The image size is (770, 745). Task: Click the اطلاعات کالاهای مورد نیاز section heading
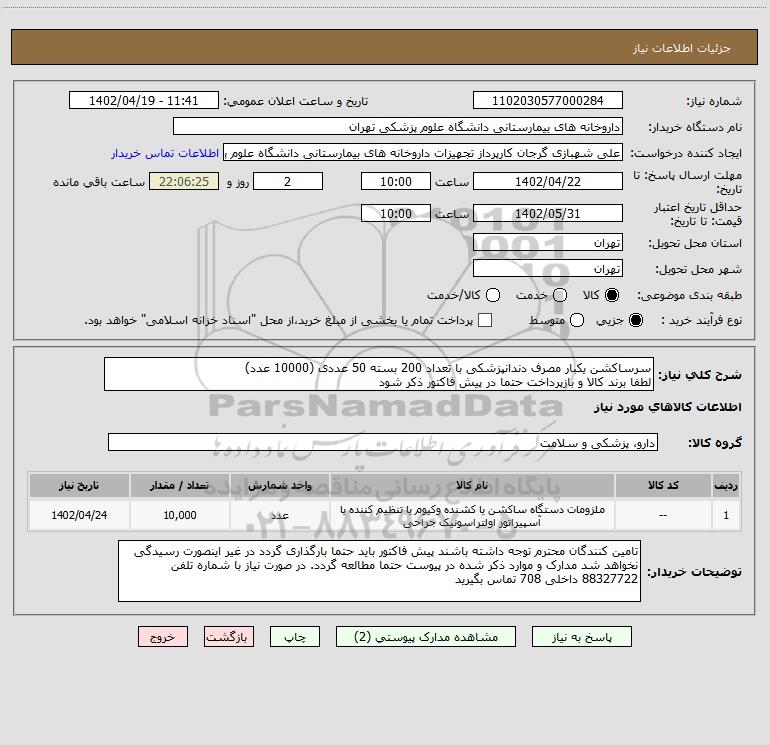[x=668, y=407]
